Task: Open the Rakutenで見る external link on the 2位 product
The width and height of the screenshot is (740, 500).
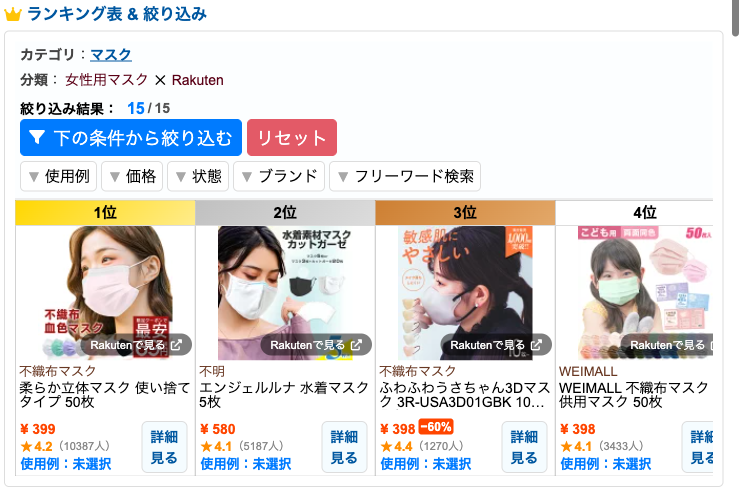Action: point(316,345)
